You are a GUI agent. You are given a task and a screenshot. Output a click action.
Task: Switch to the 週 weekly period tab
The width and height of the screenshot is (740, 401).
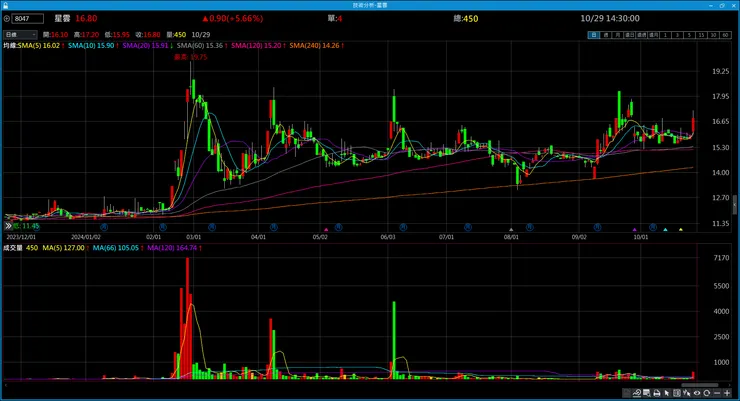point(606,35)
